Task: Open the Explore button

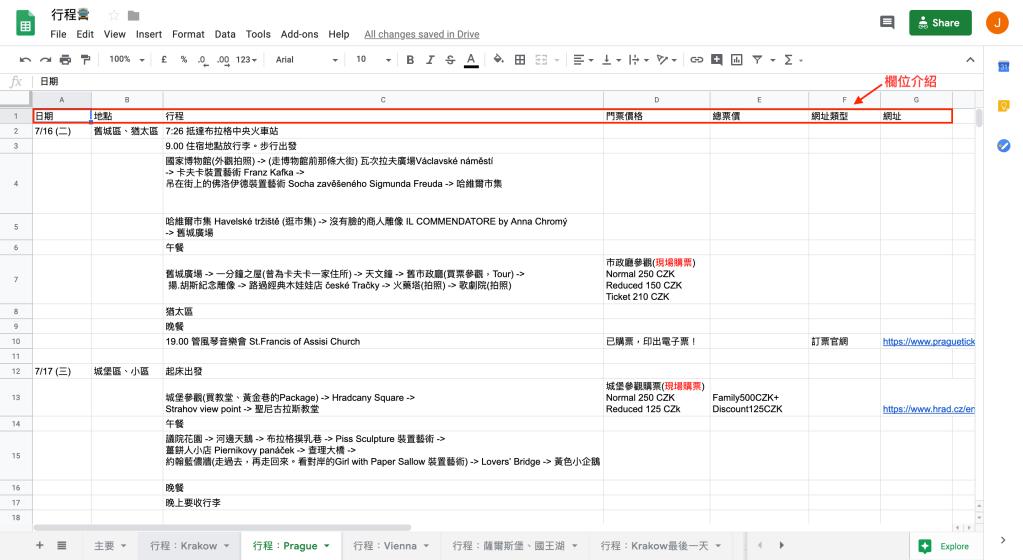Action: (x=945, y=546)
